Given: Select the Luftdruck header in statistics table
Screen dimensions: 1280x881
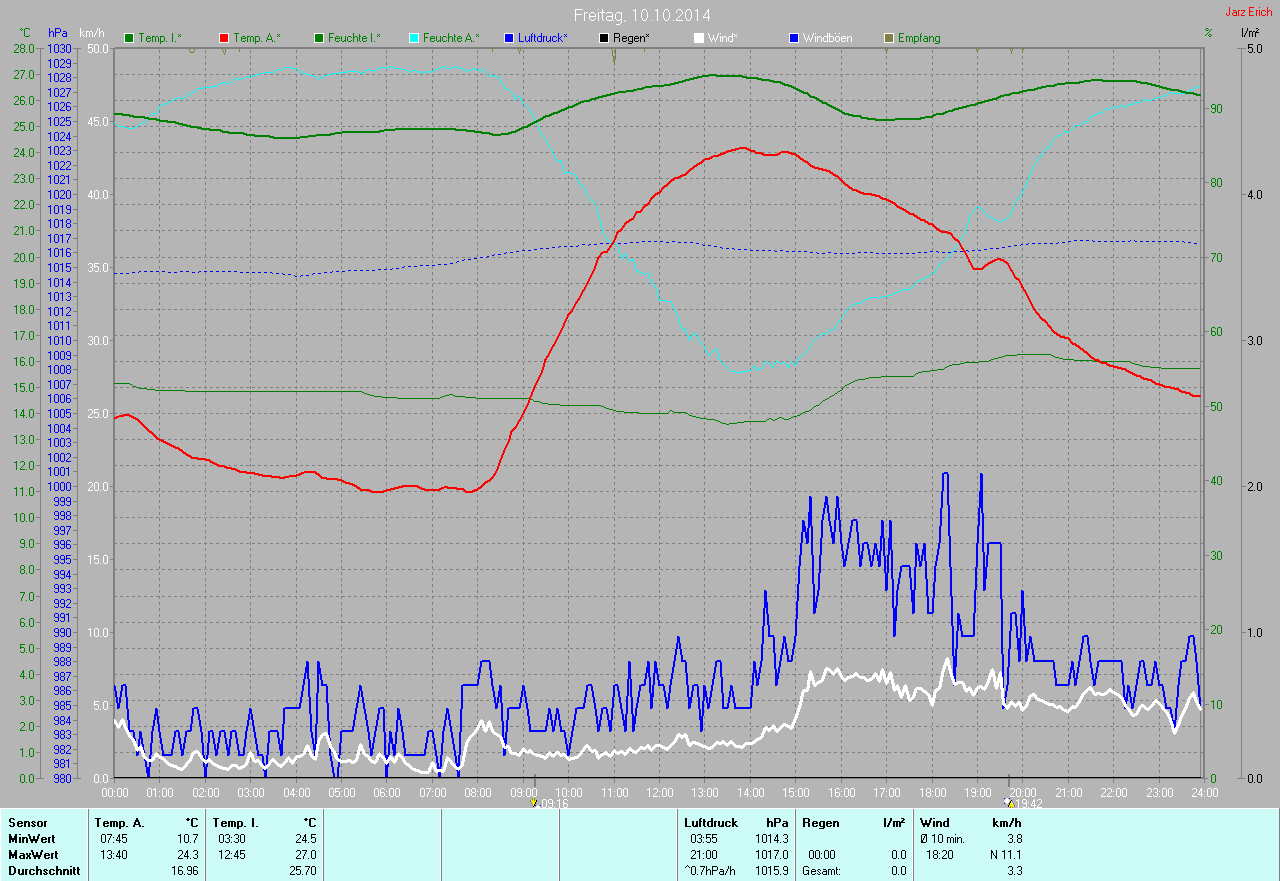Looking at the screenshot, I should pyautogui.click(x=711, y=823).
